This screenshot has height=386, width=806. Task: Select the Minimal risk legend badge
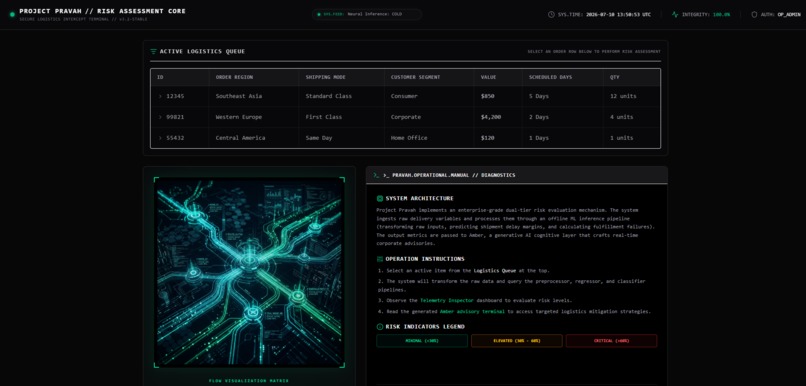pyautogui.click(x=422, y=341)
